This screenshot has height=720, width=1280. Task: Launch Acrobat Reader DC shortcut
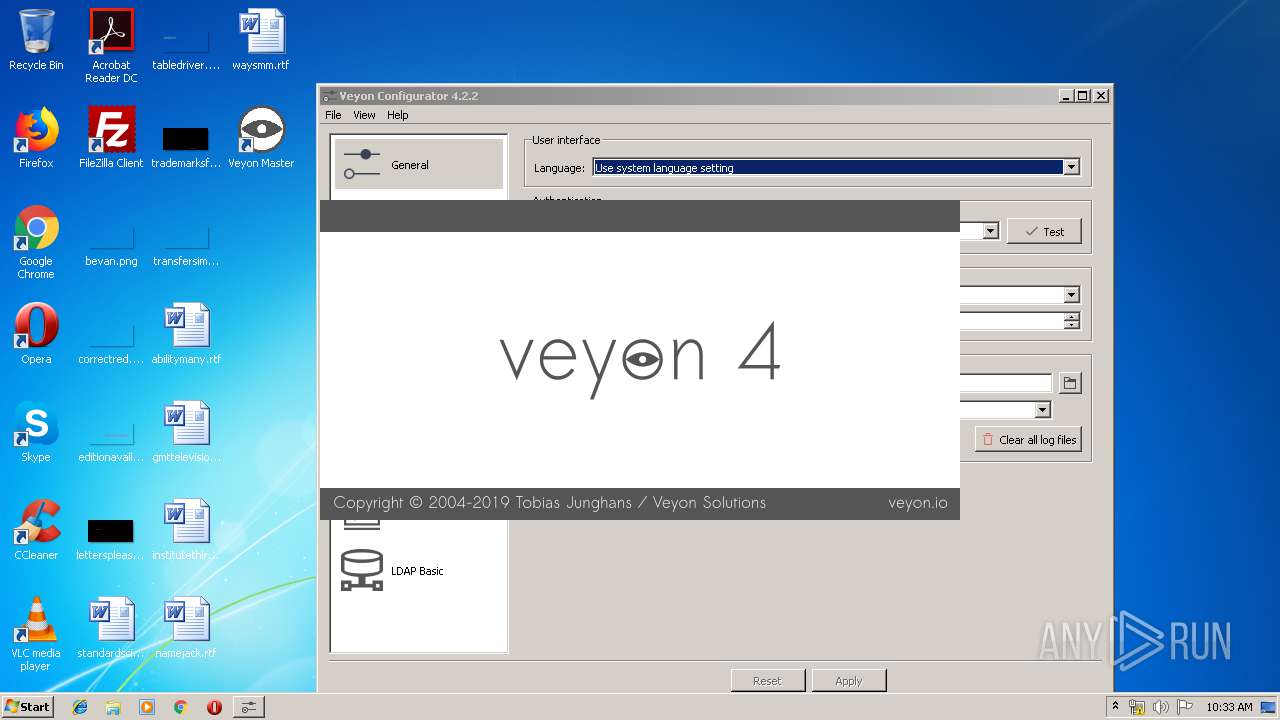(111, 46)
